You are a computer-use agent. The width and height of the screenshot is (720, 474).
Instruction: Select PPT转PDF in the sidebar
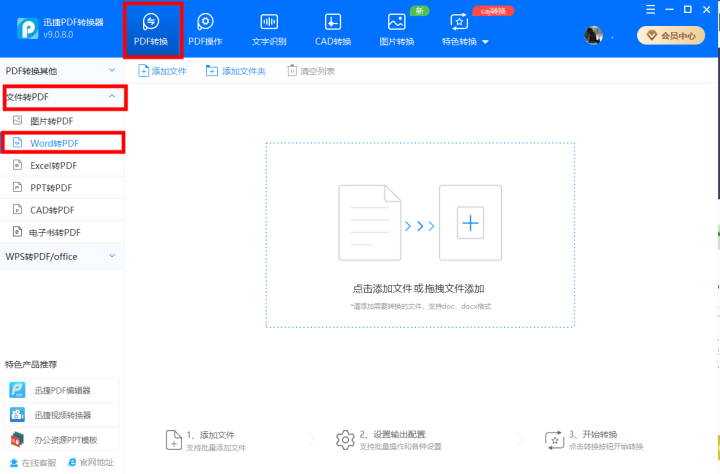(x=62, y=187)
